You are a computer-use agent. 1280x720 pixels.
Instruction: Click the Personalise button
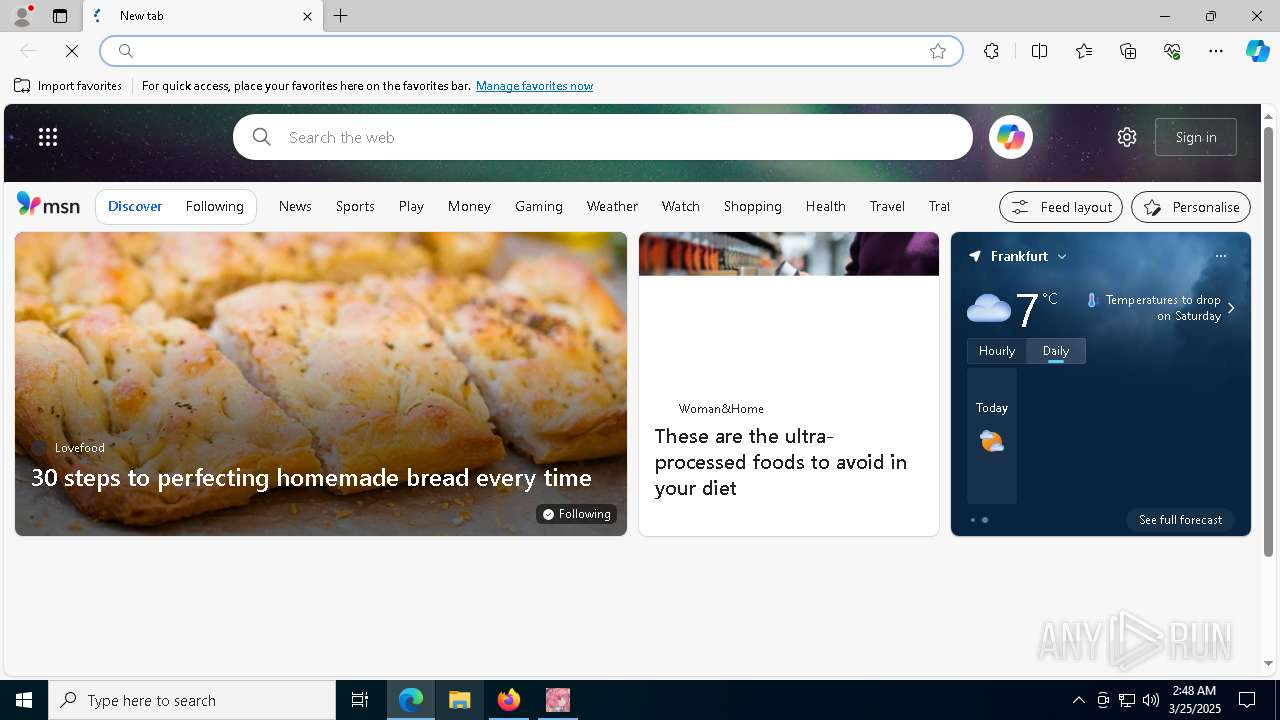1191,207
